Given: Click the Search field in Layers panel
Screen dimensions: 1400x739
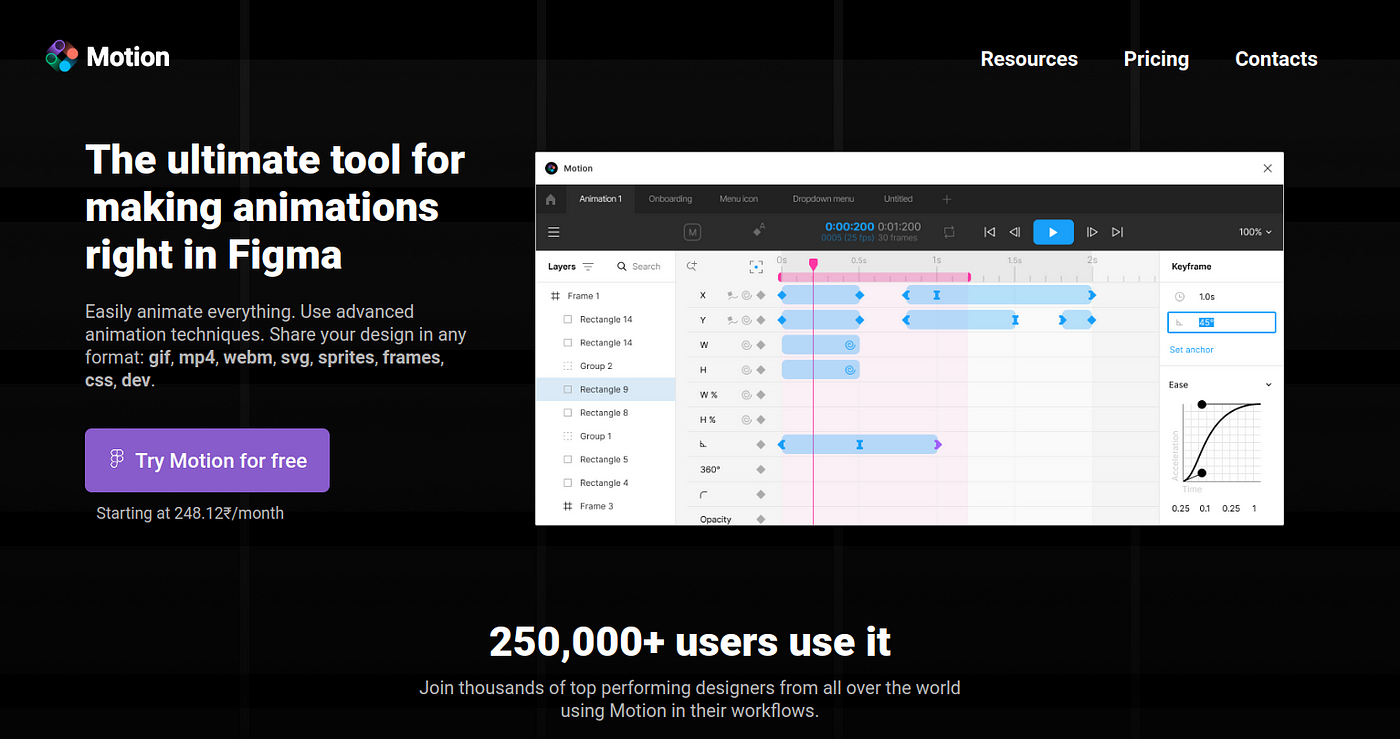Looking at the screenshot, I should click(639, 267).
